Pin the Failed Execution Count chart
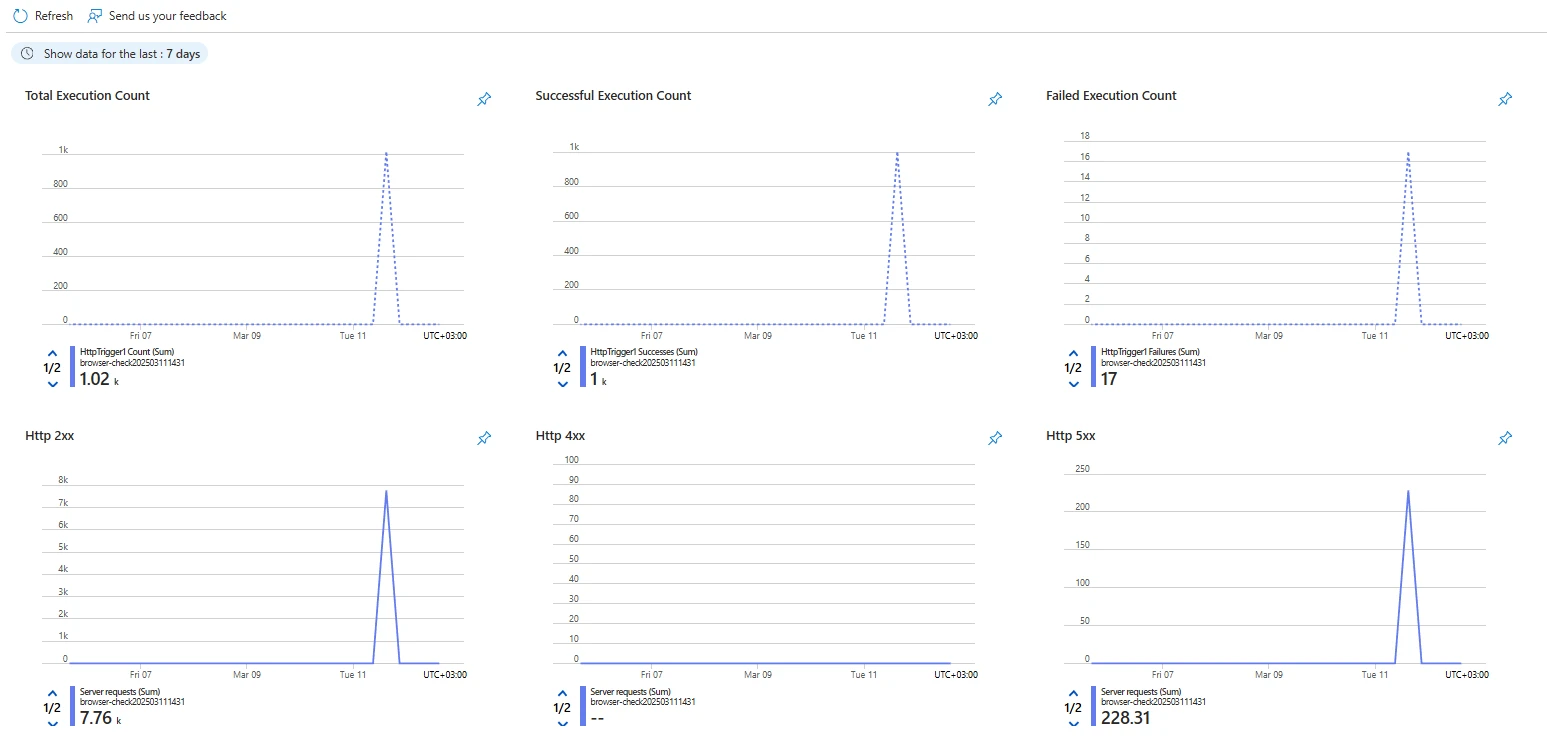 1505,99
